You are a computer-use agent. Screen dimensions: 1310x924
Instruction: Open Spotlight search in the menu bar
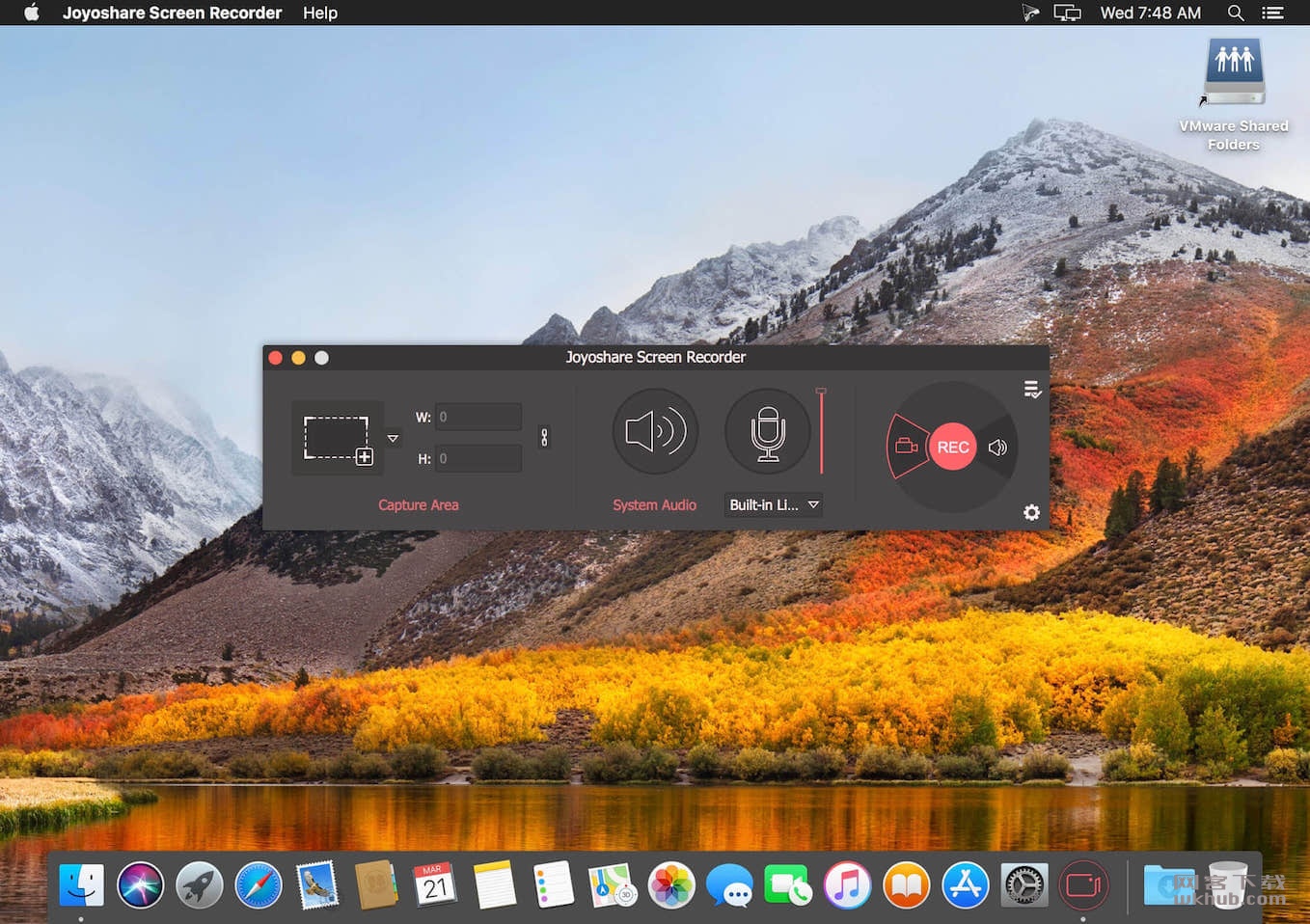tap(1236, 13)
